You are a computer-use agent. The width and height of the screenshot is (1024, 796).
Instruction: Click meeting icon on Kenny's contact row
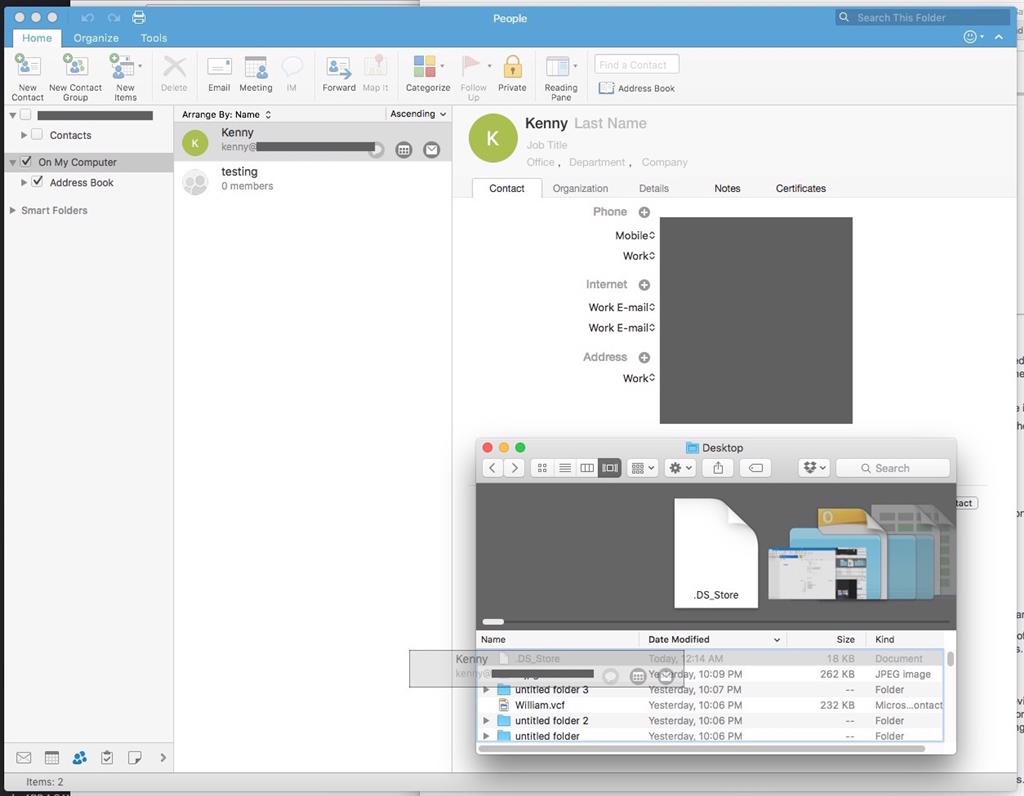point(404,150)
